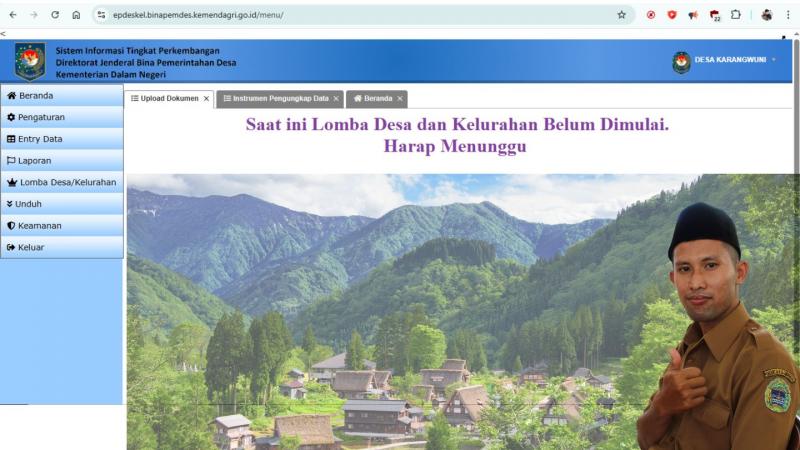Click Keluar to log out
The height and width of the screenshot is (450, 800).
(62, 247)
